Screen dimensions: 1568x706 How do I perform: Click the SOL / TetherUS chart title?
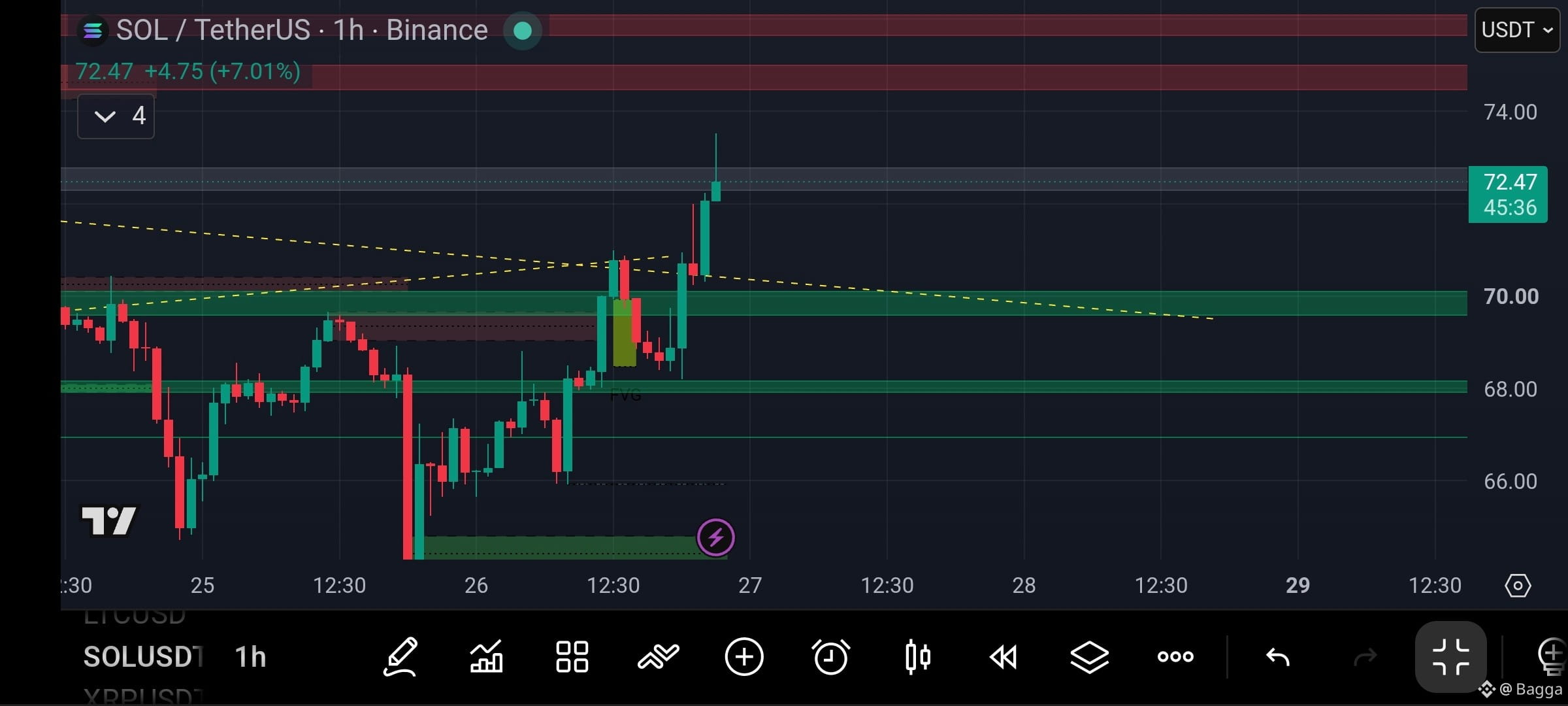pyautogui.click(x=302, y=30)
